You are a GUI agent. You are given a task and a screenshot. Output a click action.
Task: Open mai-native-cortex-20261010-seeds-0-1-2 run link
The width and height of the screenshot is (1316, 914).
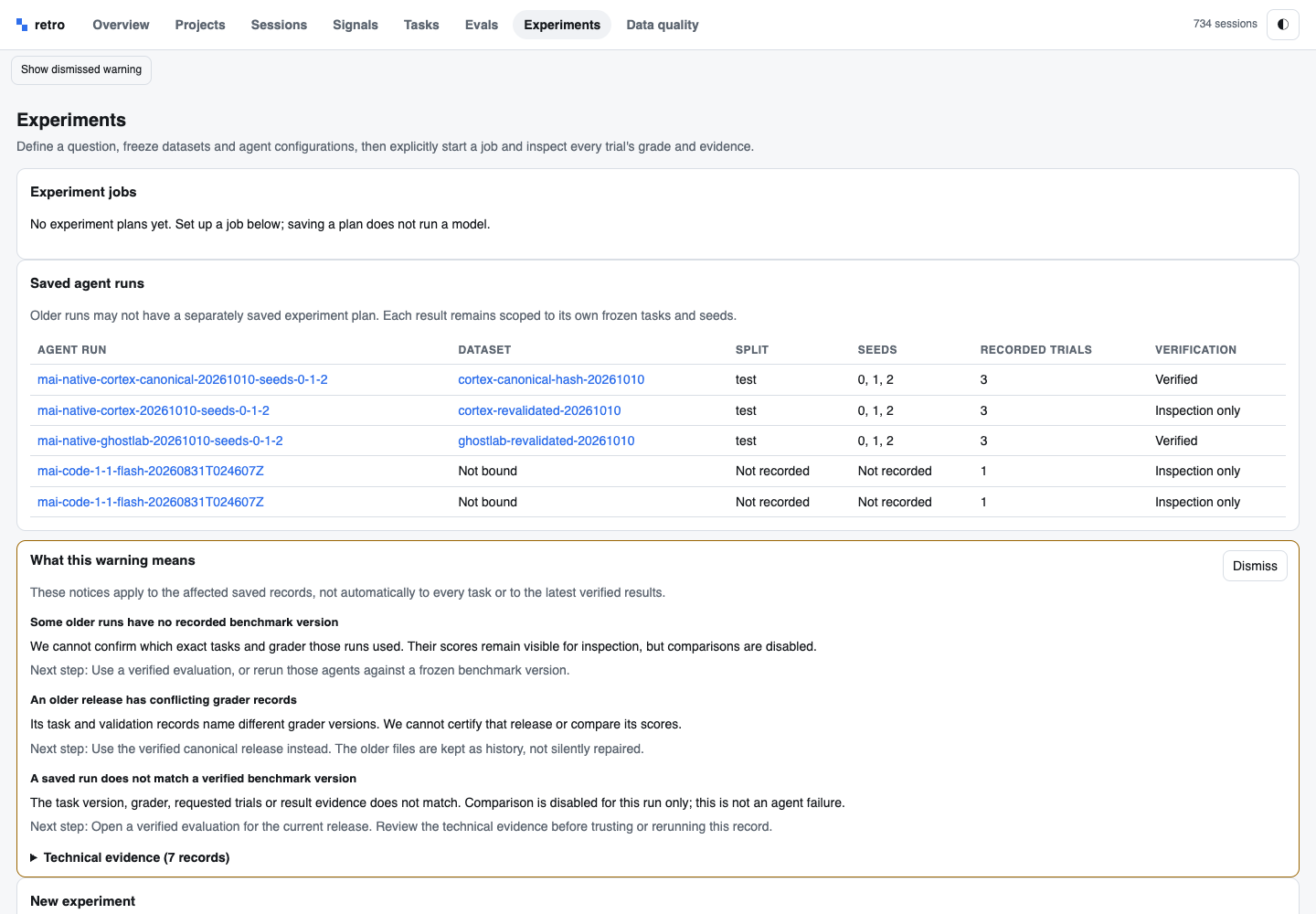coord(154,410)
